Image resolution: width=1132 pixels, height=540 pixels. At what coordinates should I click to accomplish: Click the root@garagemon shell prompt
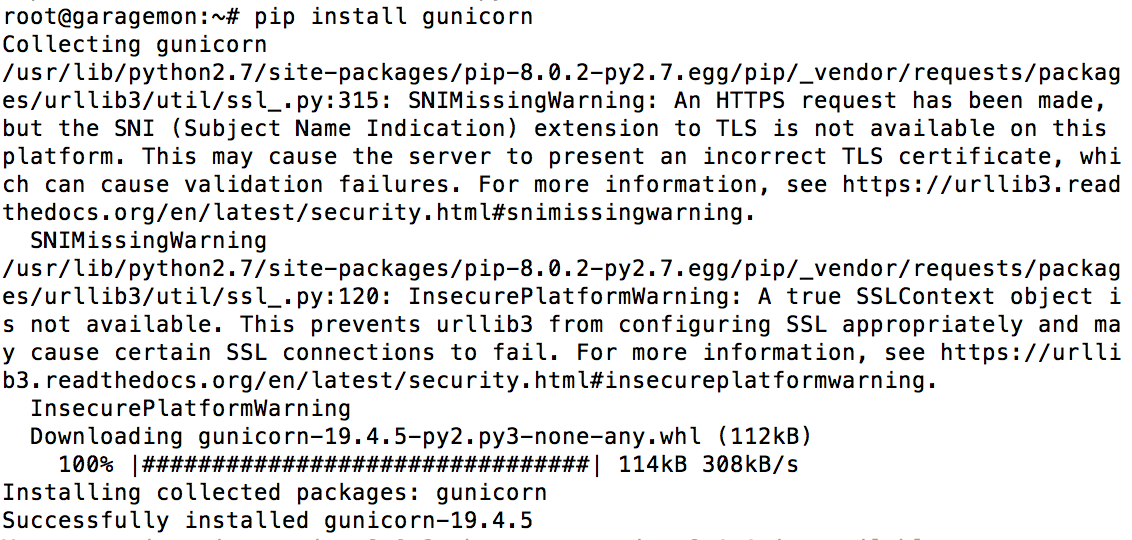[120, 16]
